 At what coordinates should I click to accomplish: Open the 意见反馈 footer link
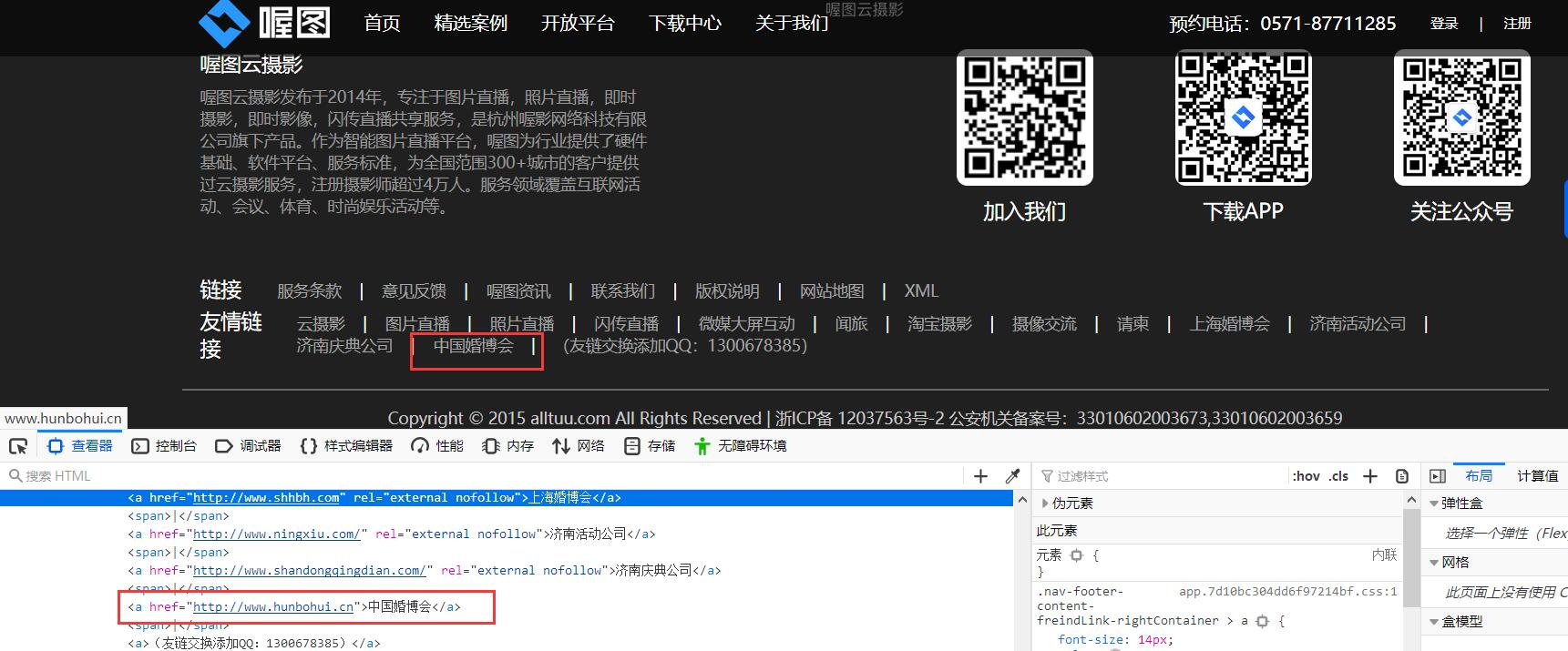(415, 291)
